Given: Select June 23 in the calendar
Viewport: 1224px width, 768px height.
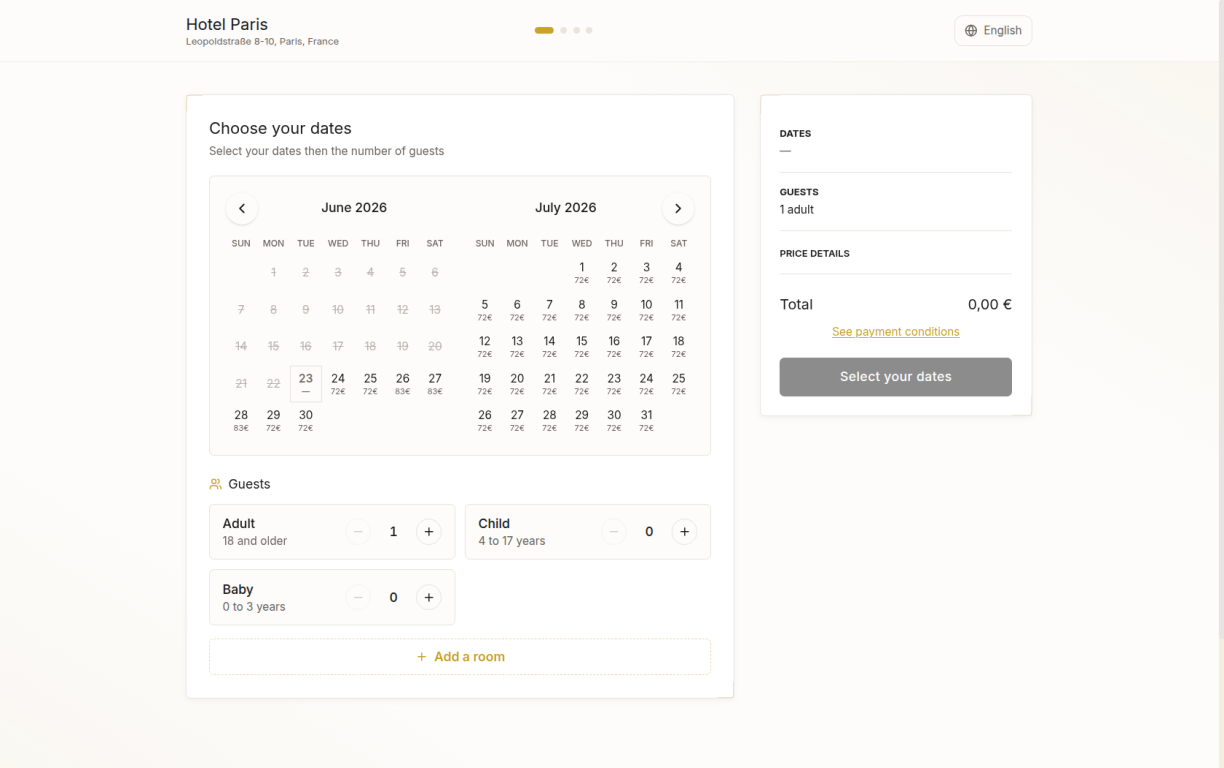Looking at the screenshot, I should [306, 384].
